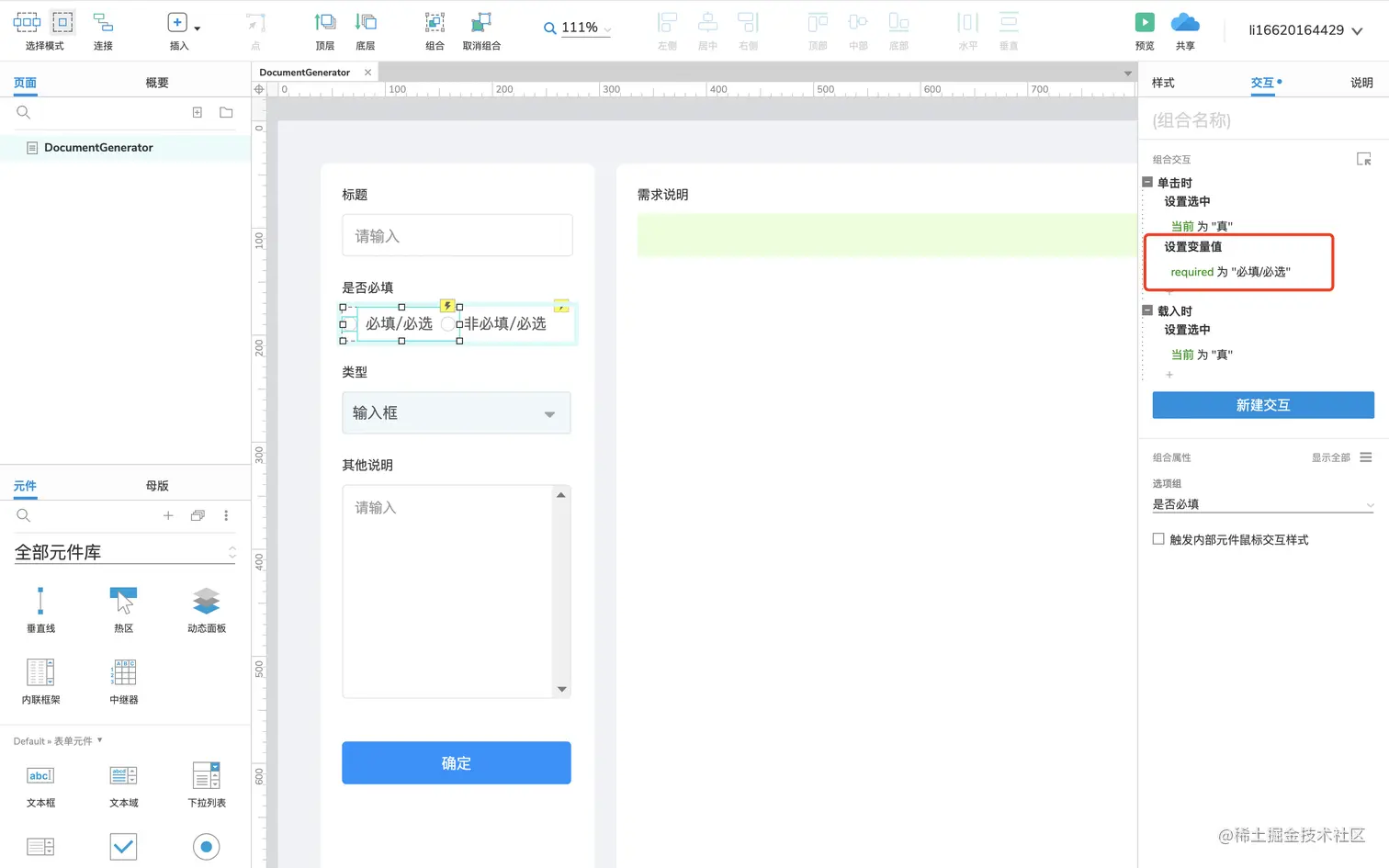Align top with the 顶部 icon
1389x868 pixels.
(x=818, y=22)
